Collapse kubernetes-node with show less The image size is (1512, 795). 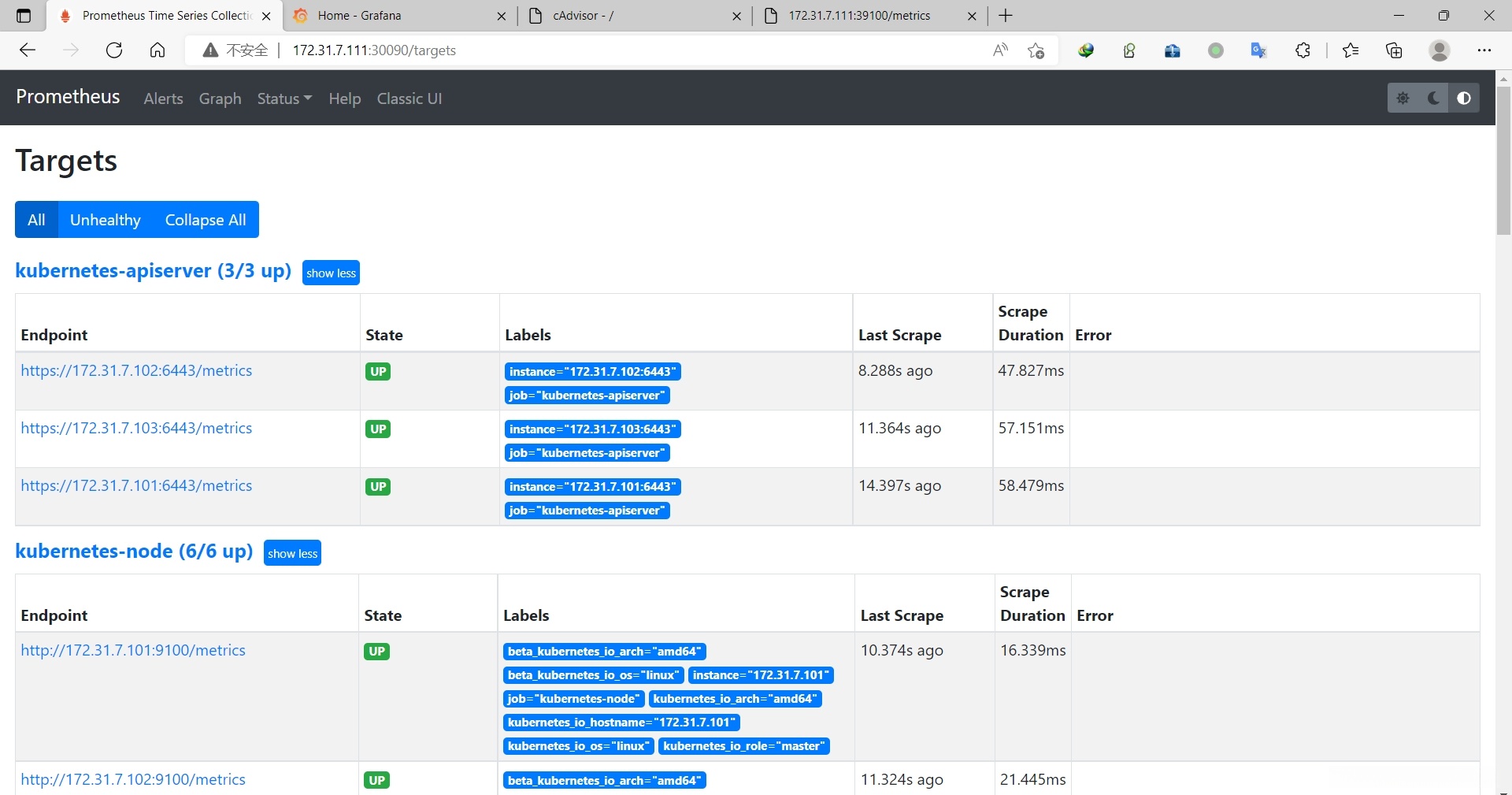[292, 554]
